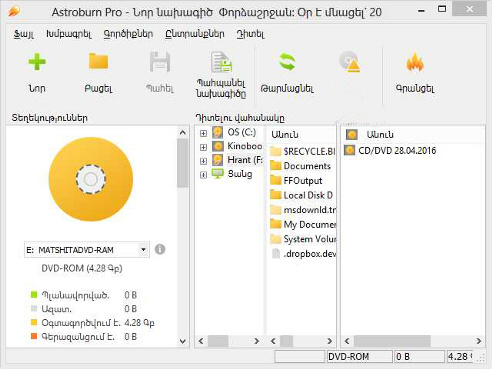The image size is (492, 369).
Task: Select the System Volume folder icon
Action: (x=276, y=239)
